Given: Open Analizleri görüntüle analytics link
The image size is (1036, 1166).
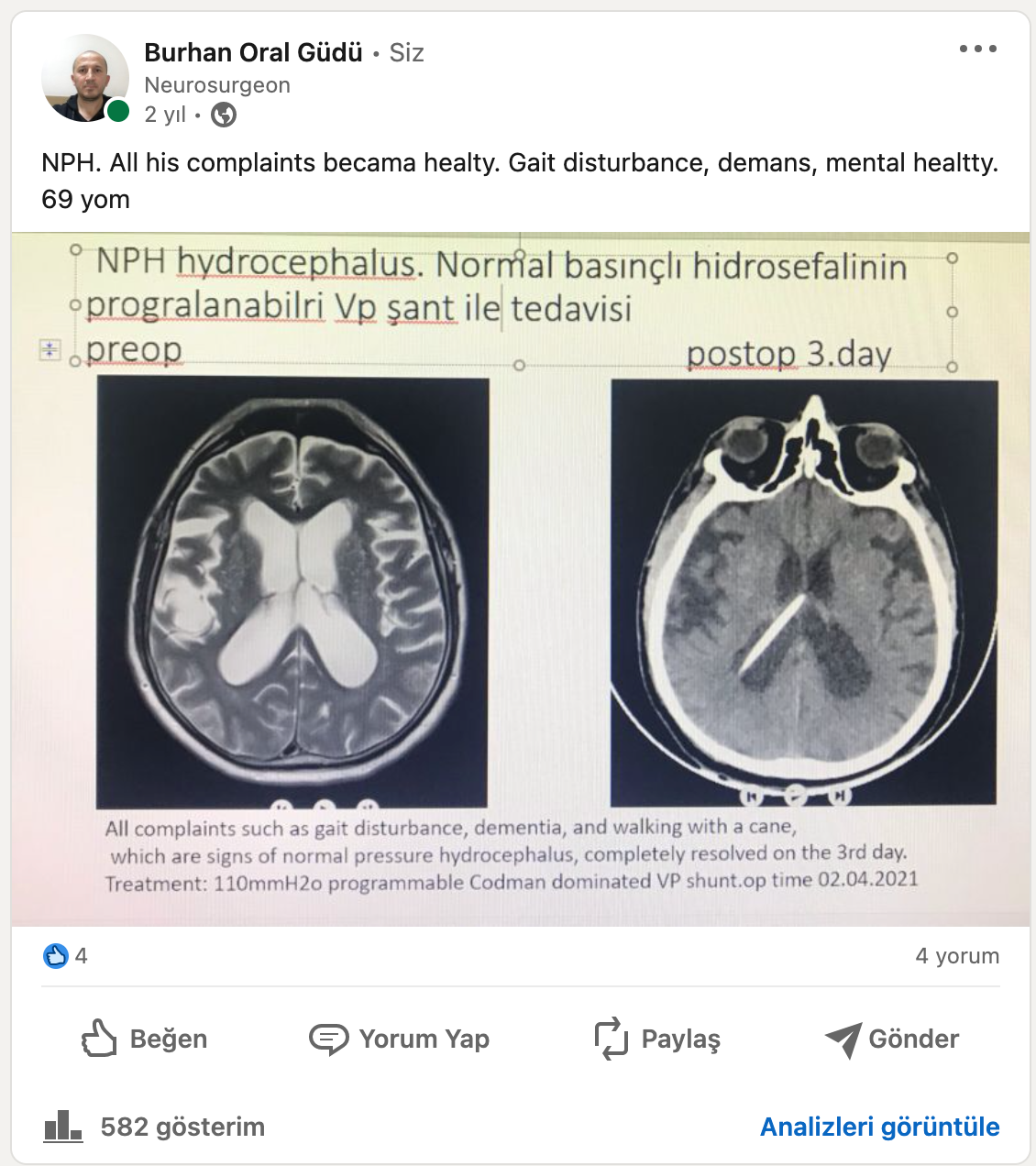Looking at the screenshot, I should pyautogui.click(x=880, y=1127).
